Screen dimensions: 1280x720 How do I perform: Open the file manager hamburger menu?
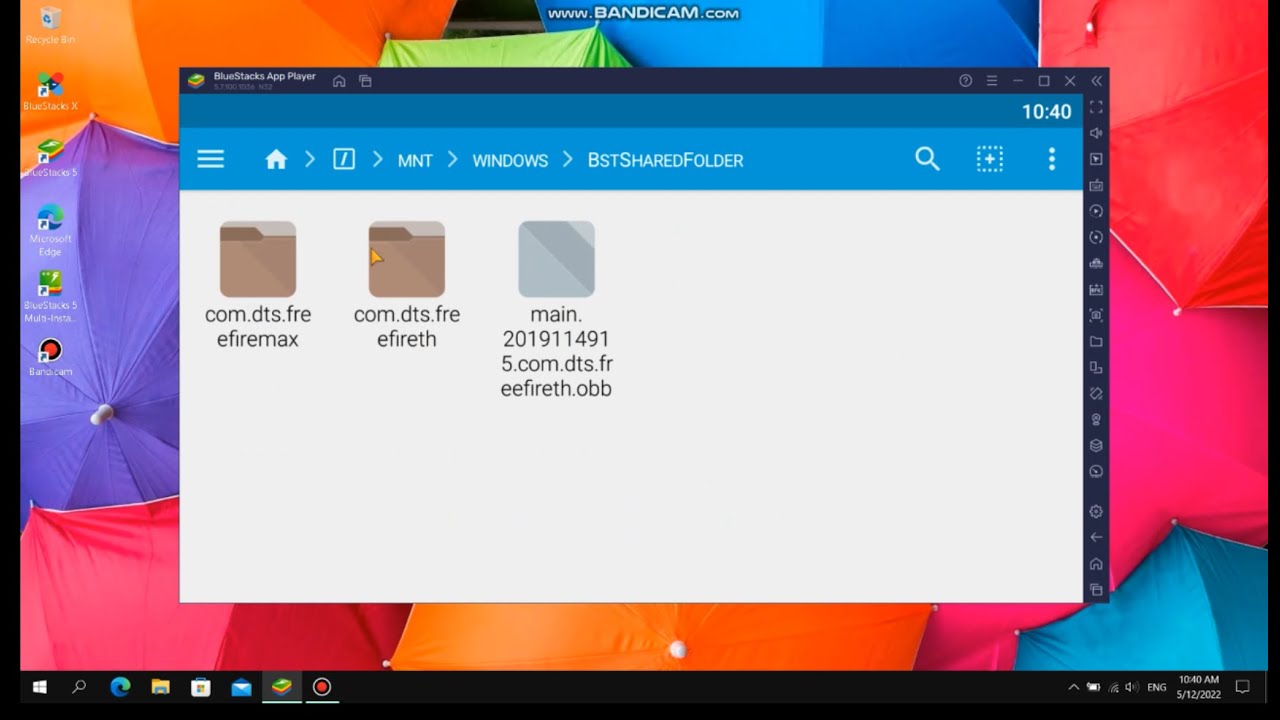[x=210, y=159]
